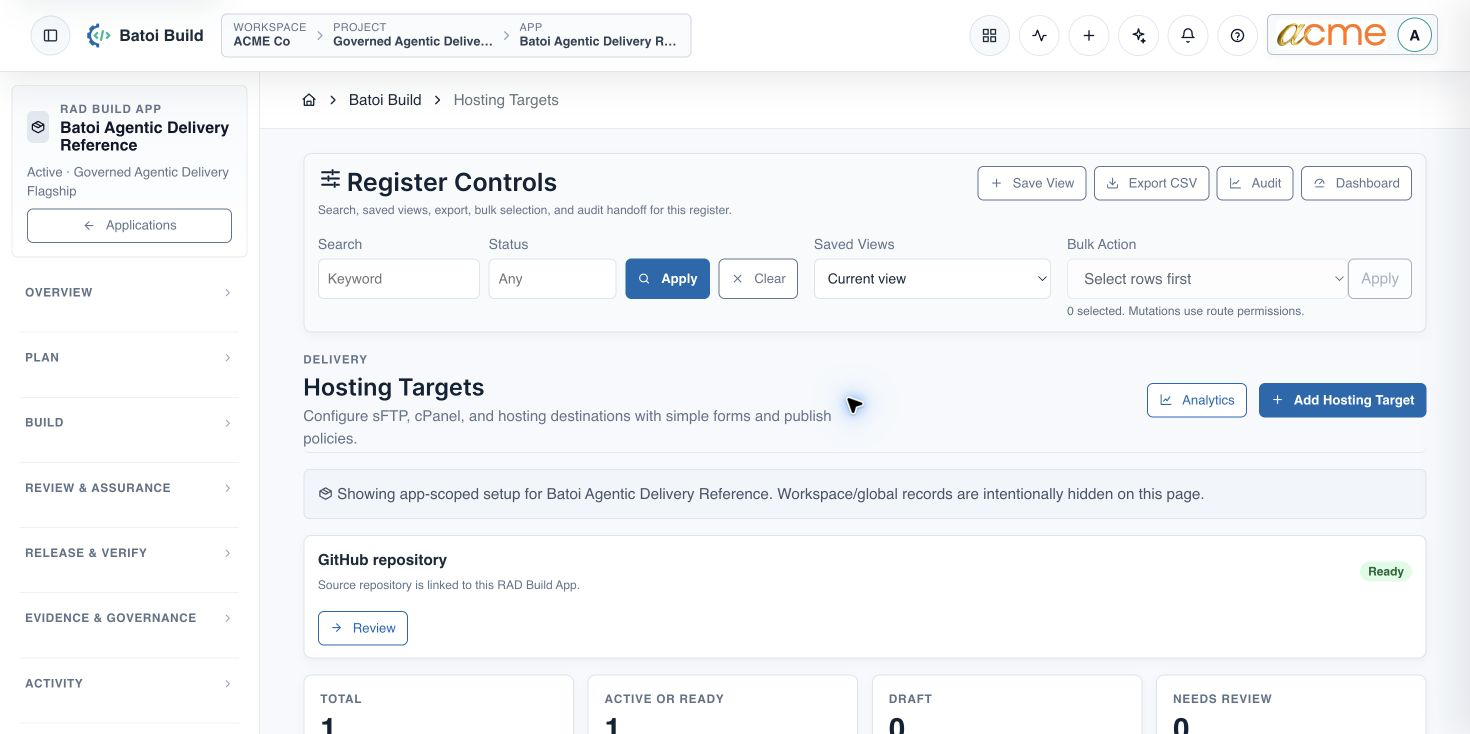Click Save View button

tap(1032, 183)
